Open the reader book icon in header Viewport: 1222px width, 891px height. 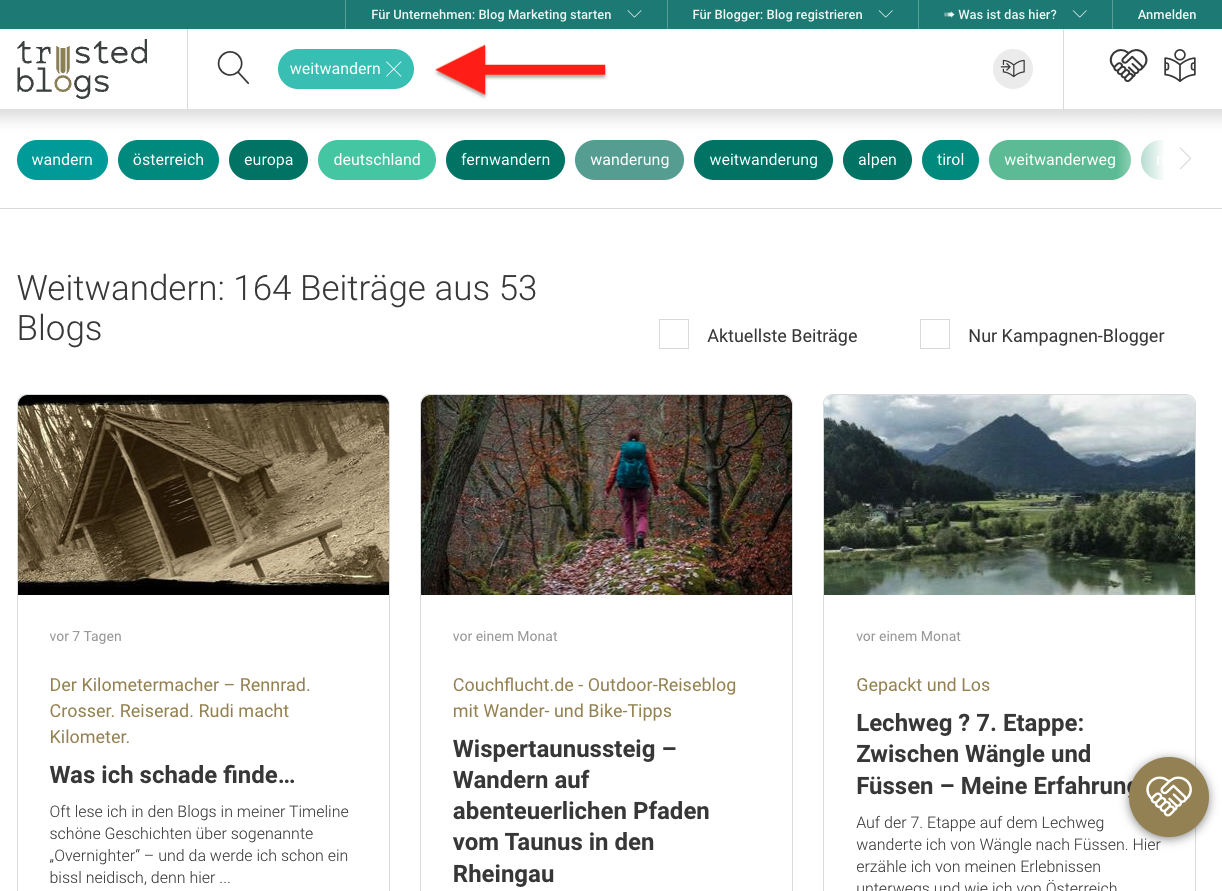(1180, 66)
